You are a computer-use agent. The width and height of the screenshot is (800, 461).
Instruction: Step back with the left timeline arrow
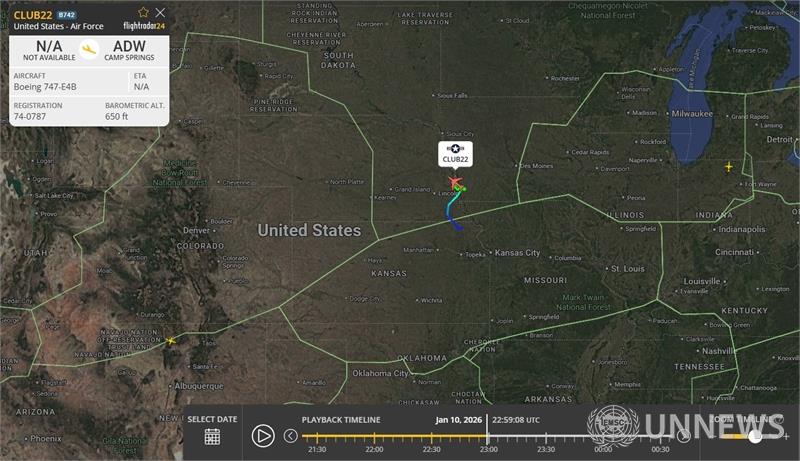(290, 436)
